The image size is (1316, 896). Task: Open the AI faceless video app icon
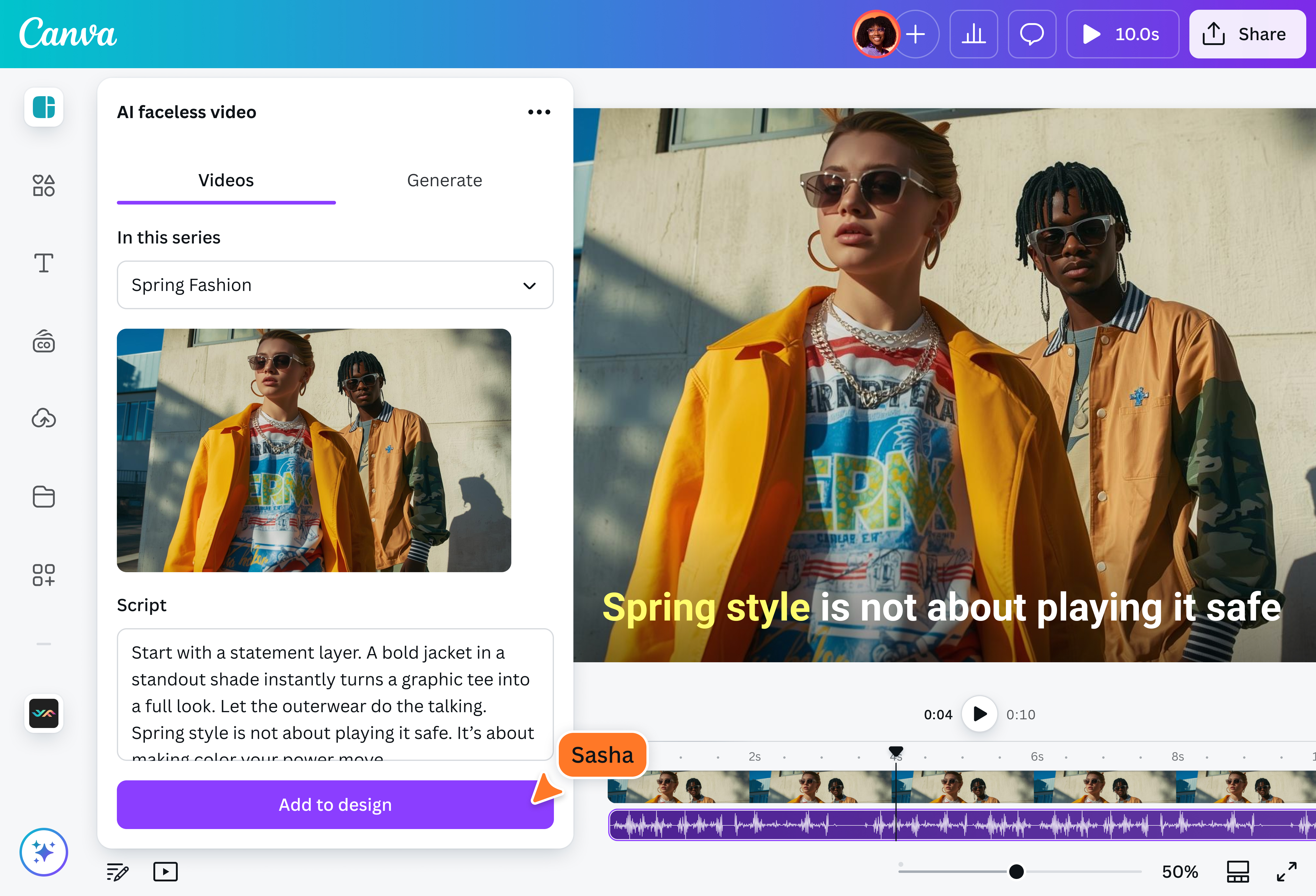(44, 713)
